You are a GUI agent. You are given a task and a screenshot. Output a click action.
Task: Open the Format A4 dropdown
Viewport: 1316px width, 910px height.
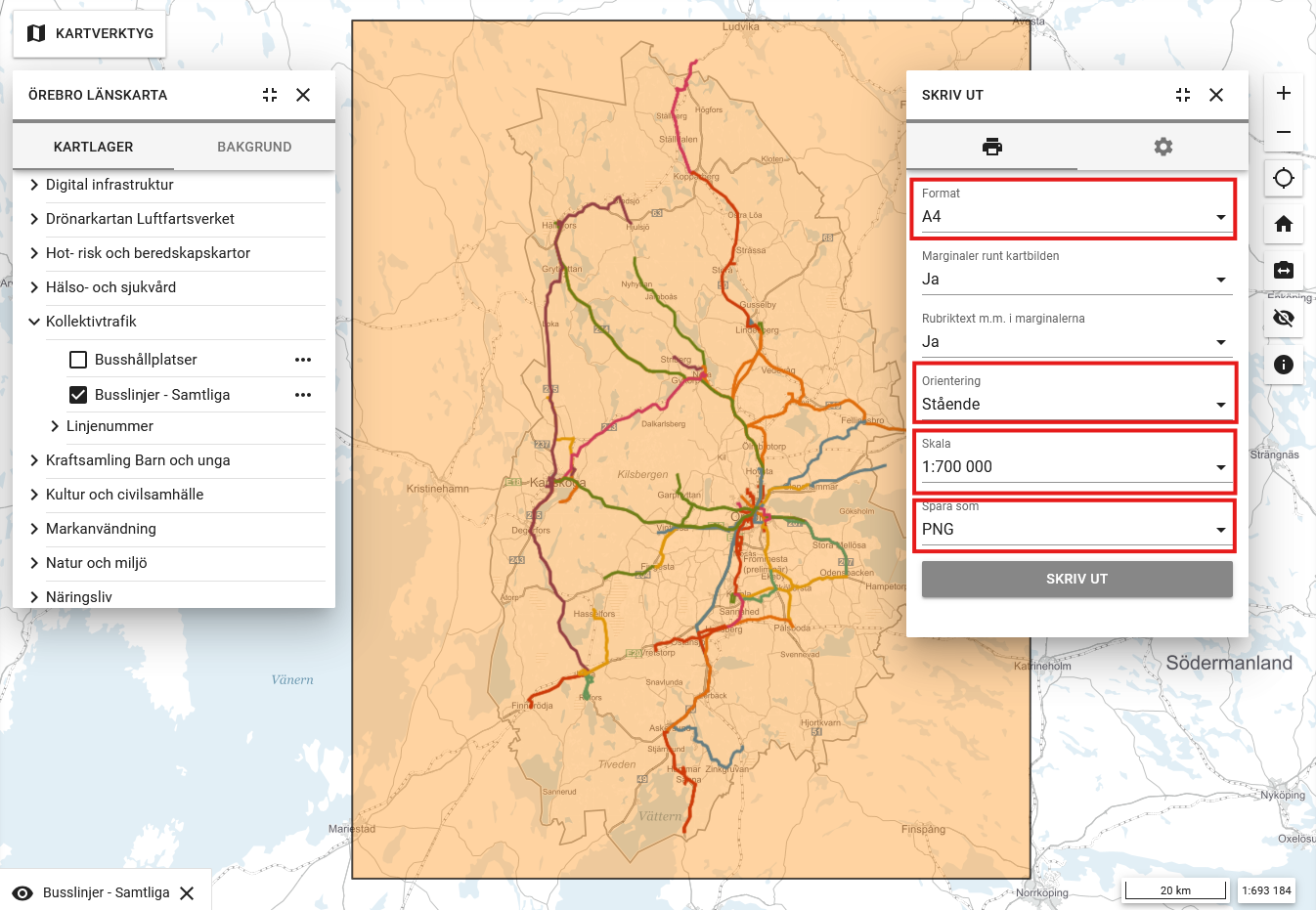[1074, 217]
